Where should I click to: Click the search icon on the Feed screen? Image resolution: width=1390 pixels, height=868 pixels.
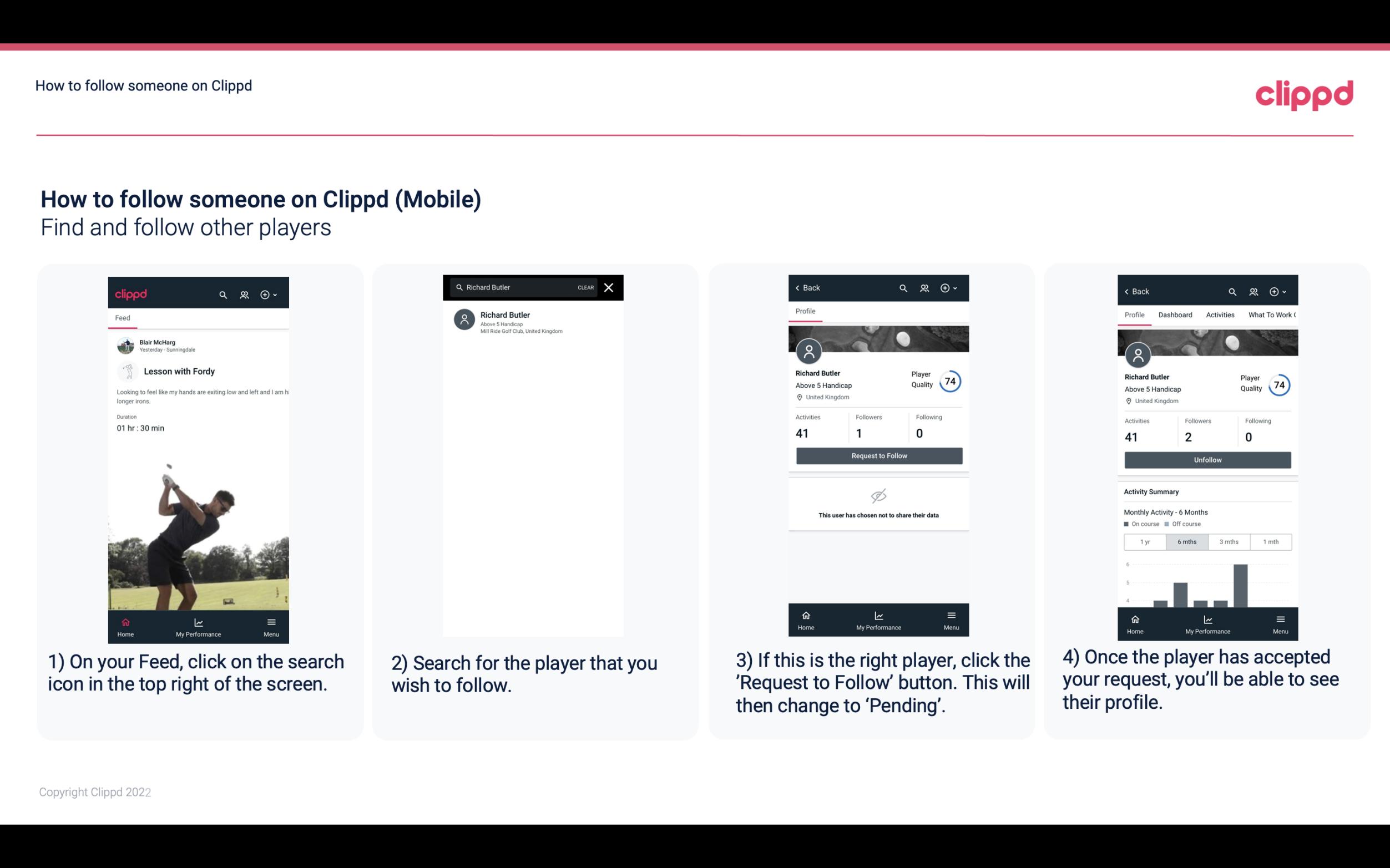[x=222, y=293]
